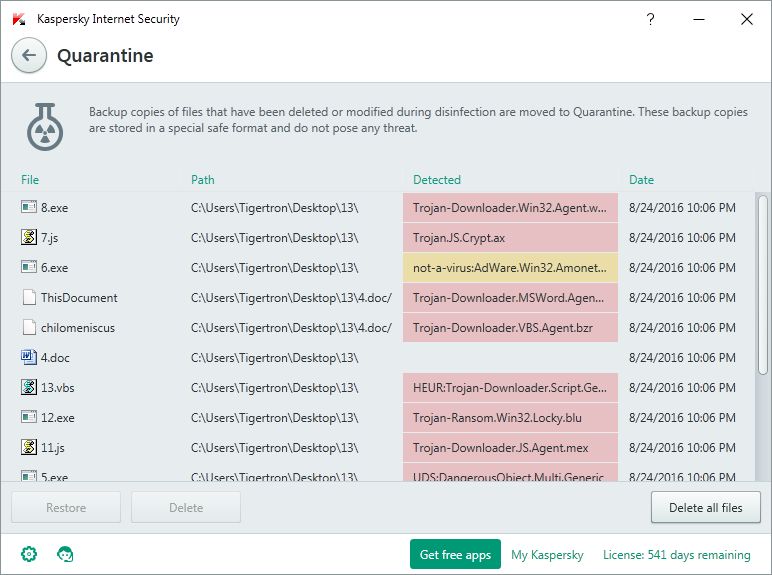The height and width of the screenshot is (575, 772).
Task: Go back using the arrow button
Action: point(29,55)
